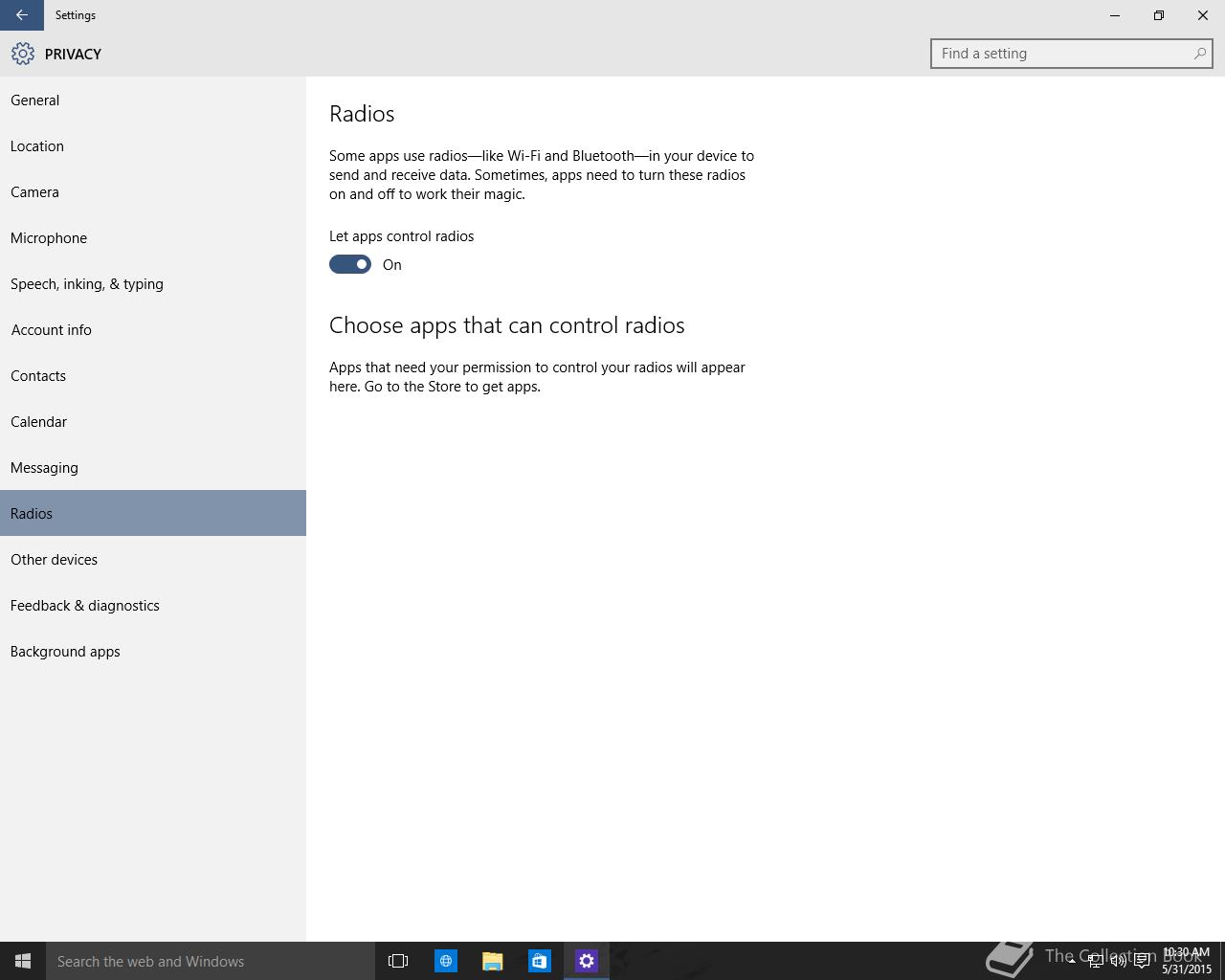Close the Settings window
Image resolution: width=1225 pixels, height=980 pixels.
click(x=1203, y=15)
